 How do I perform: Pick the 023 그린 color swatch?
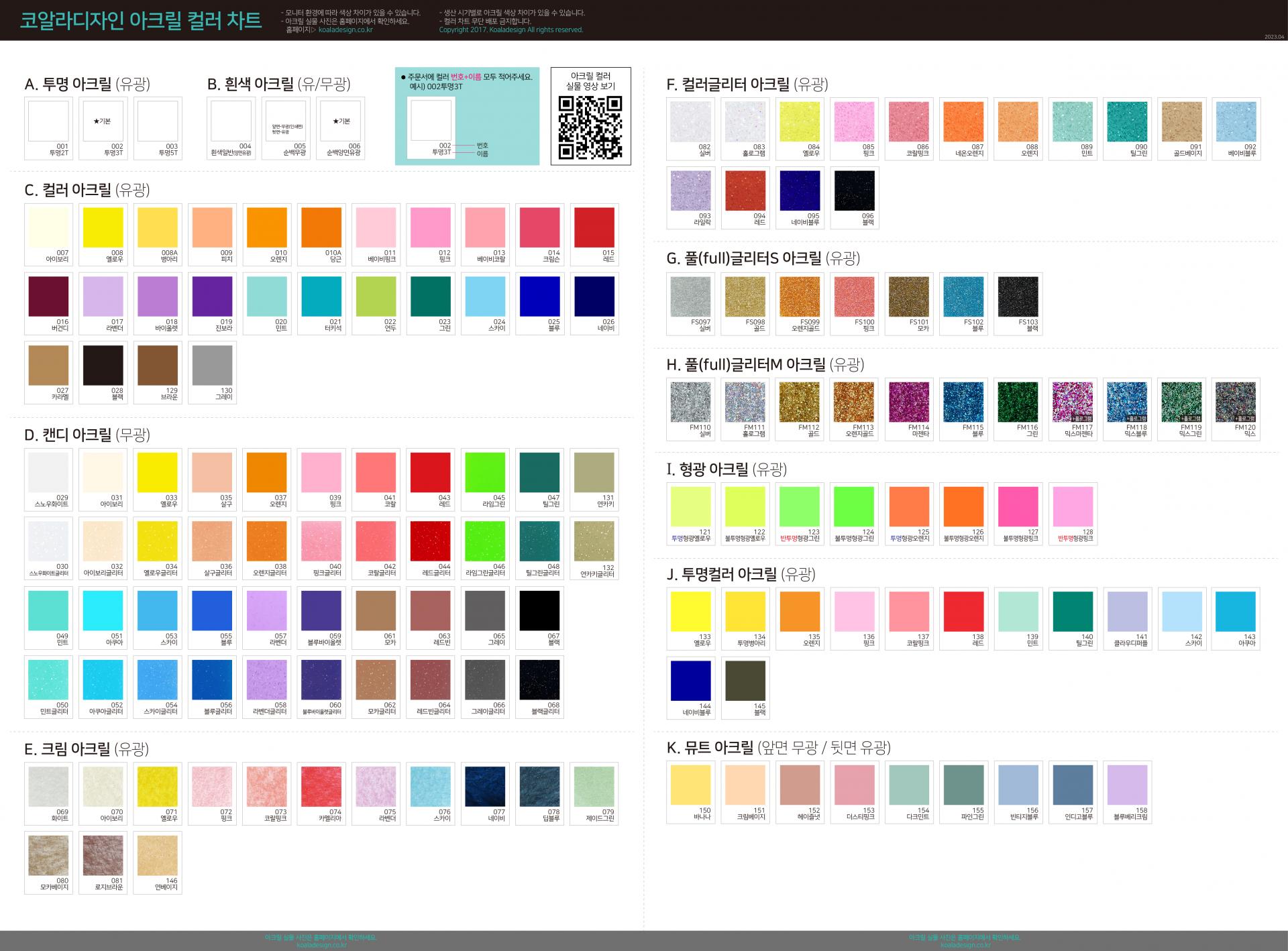pos(431,296)
